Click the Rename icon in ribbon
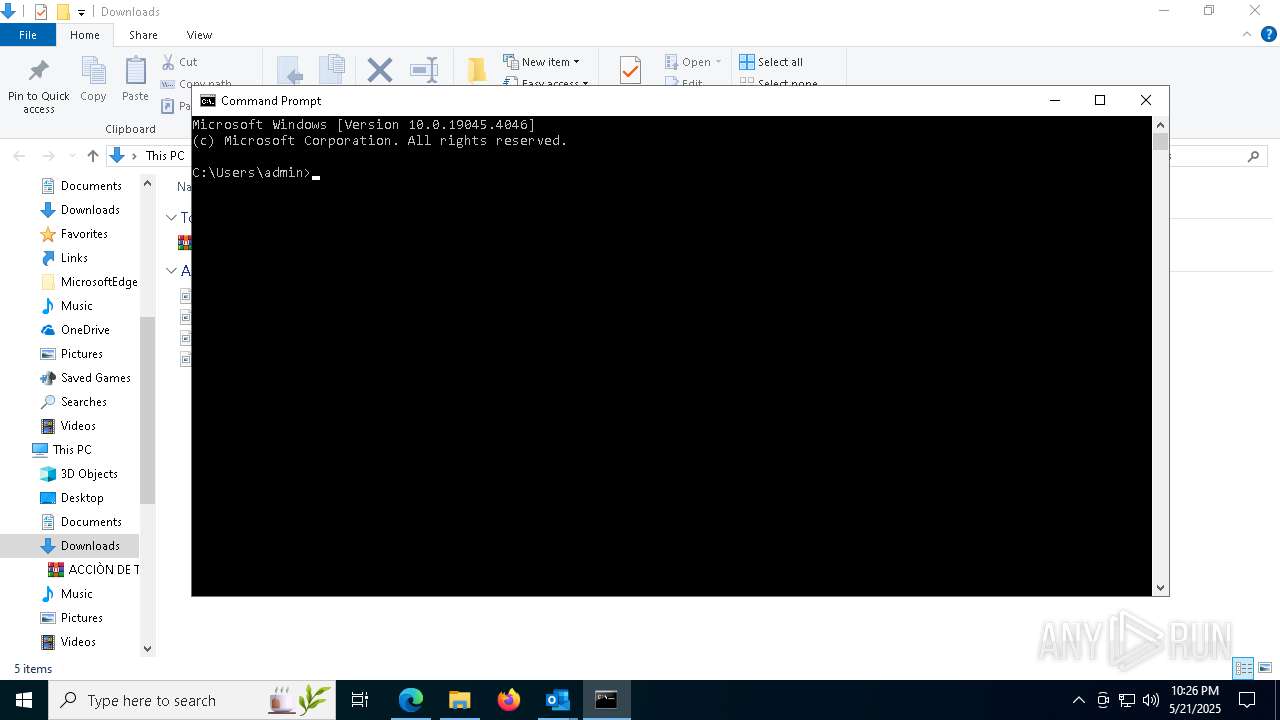Image resolution: width=1280 pixels, height=720 pixels. click(x=424, y=70)
